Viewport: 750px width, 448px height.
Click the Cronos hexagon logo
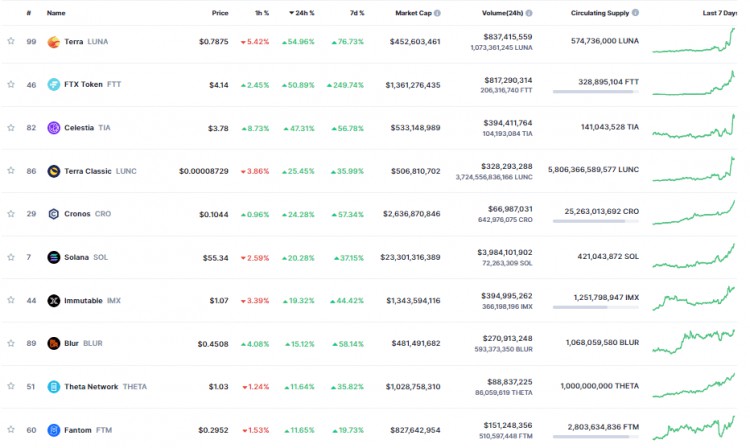(54, 214)
